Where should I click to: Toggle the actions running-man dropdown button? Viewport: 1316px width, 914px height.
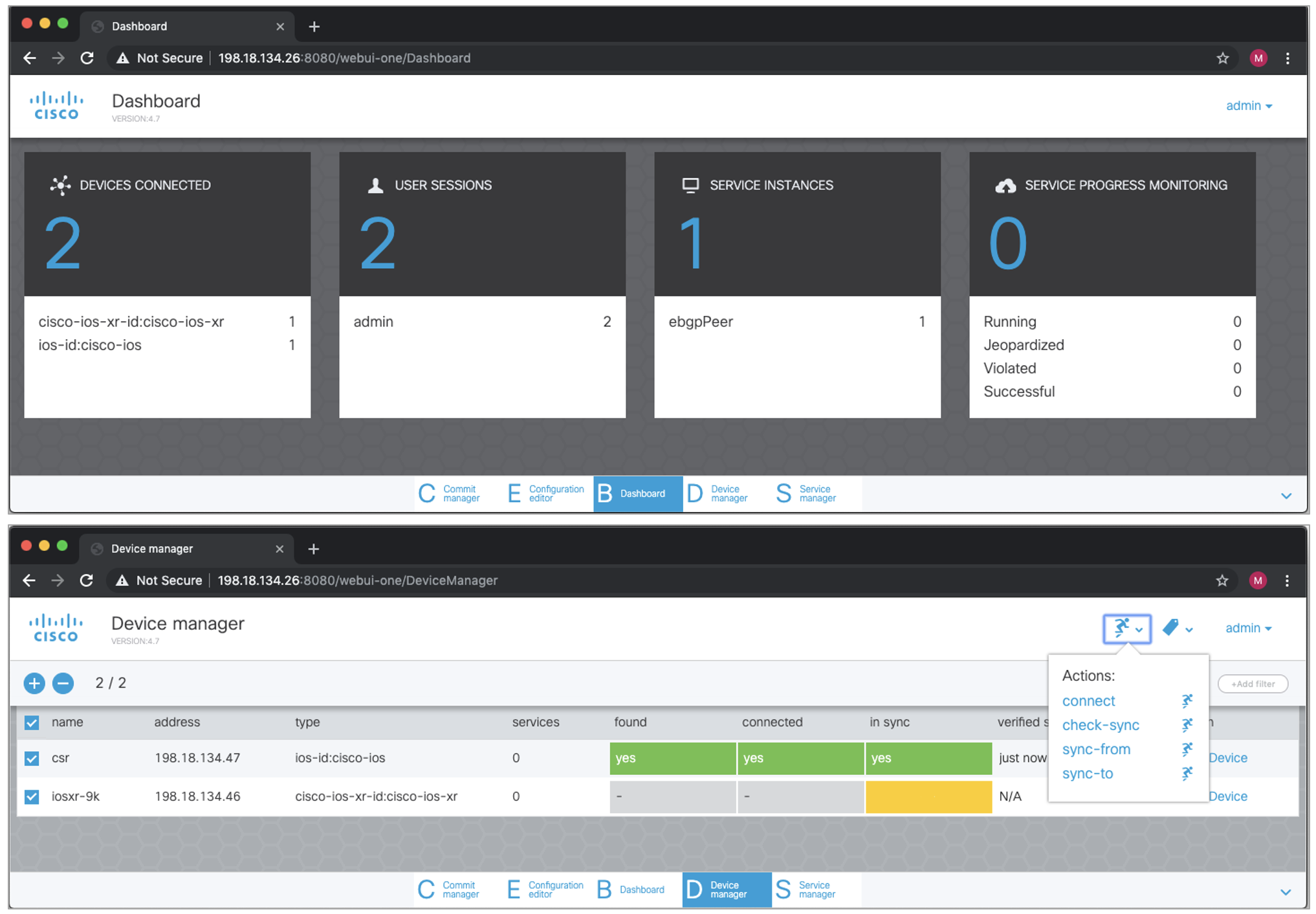point(1126,629)
